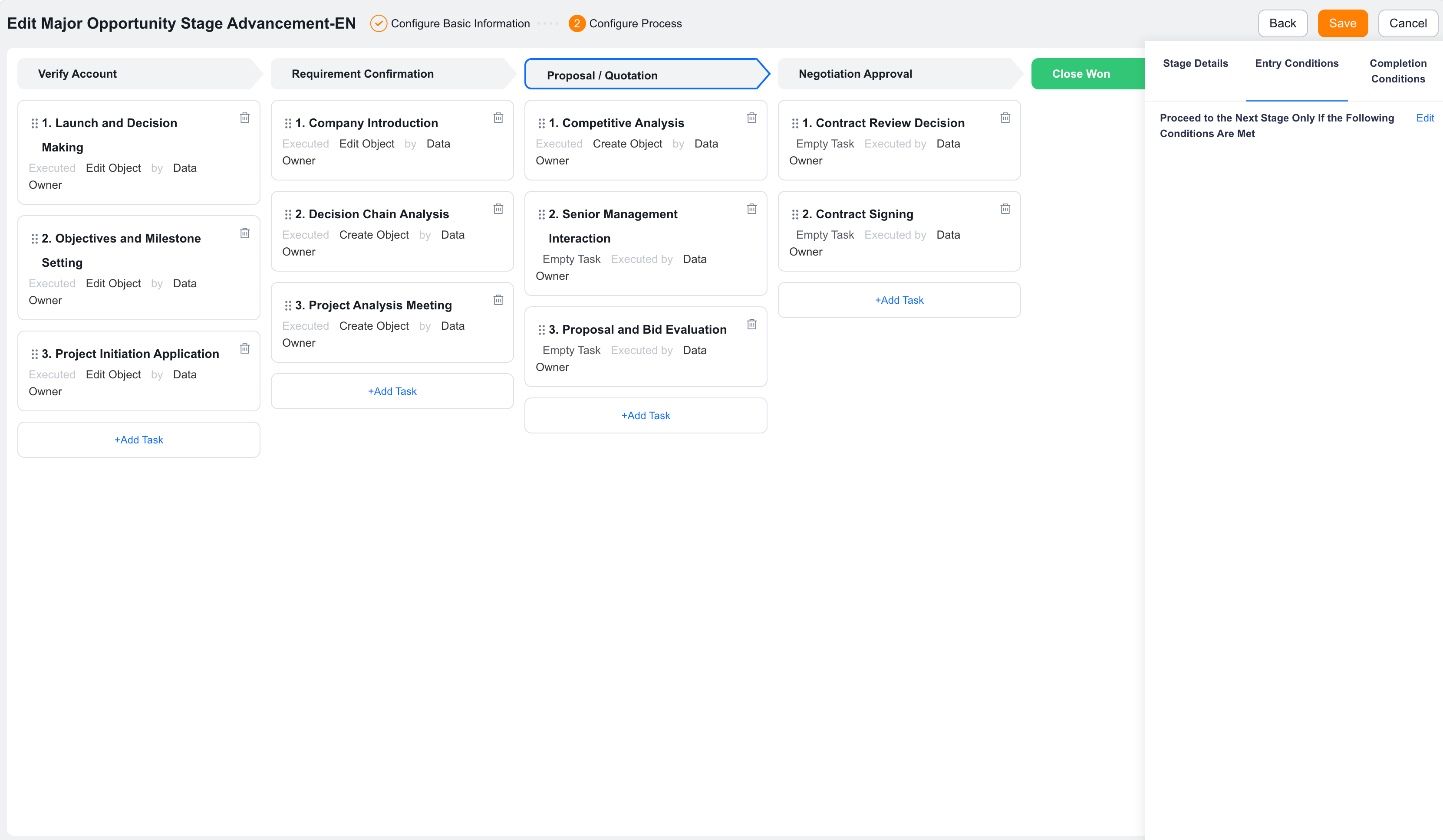The height and width of the screenshot is (840, 1443).
Task: Switch to Entry Conditions tab
Action: (x=1296, y=63)
